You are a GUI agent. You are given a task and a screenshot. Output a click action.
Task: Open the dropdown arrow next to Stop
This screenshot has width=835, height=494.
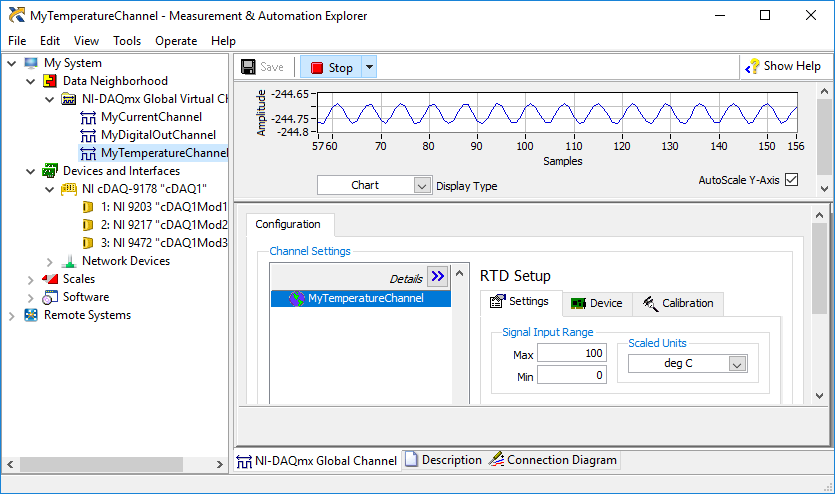(x=369, y=68)
